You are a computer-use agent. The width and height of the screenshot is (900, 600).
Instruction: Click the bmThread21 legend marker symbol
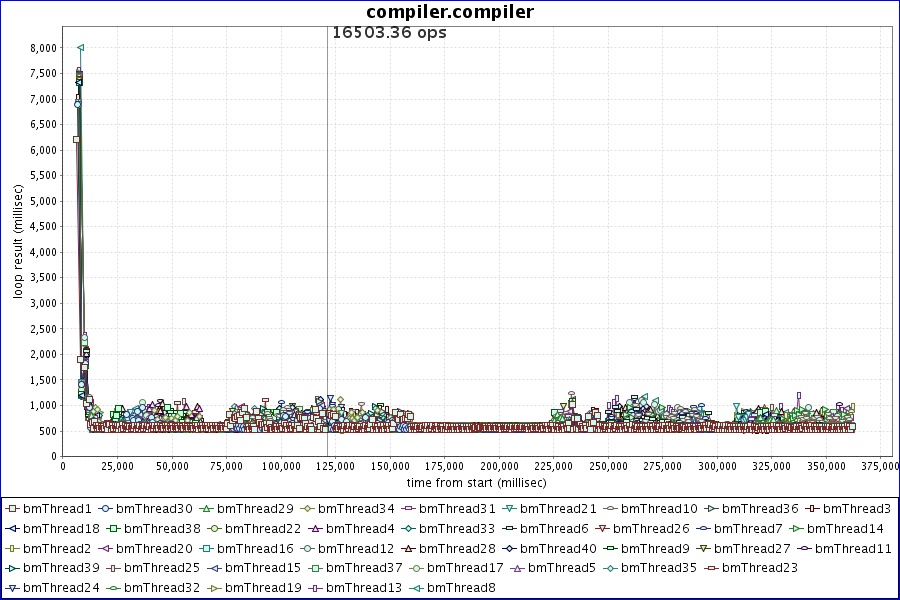point(509,509)
